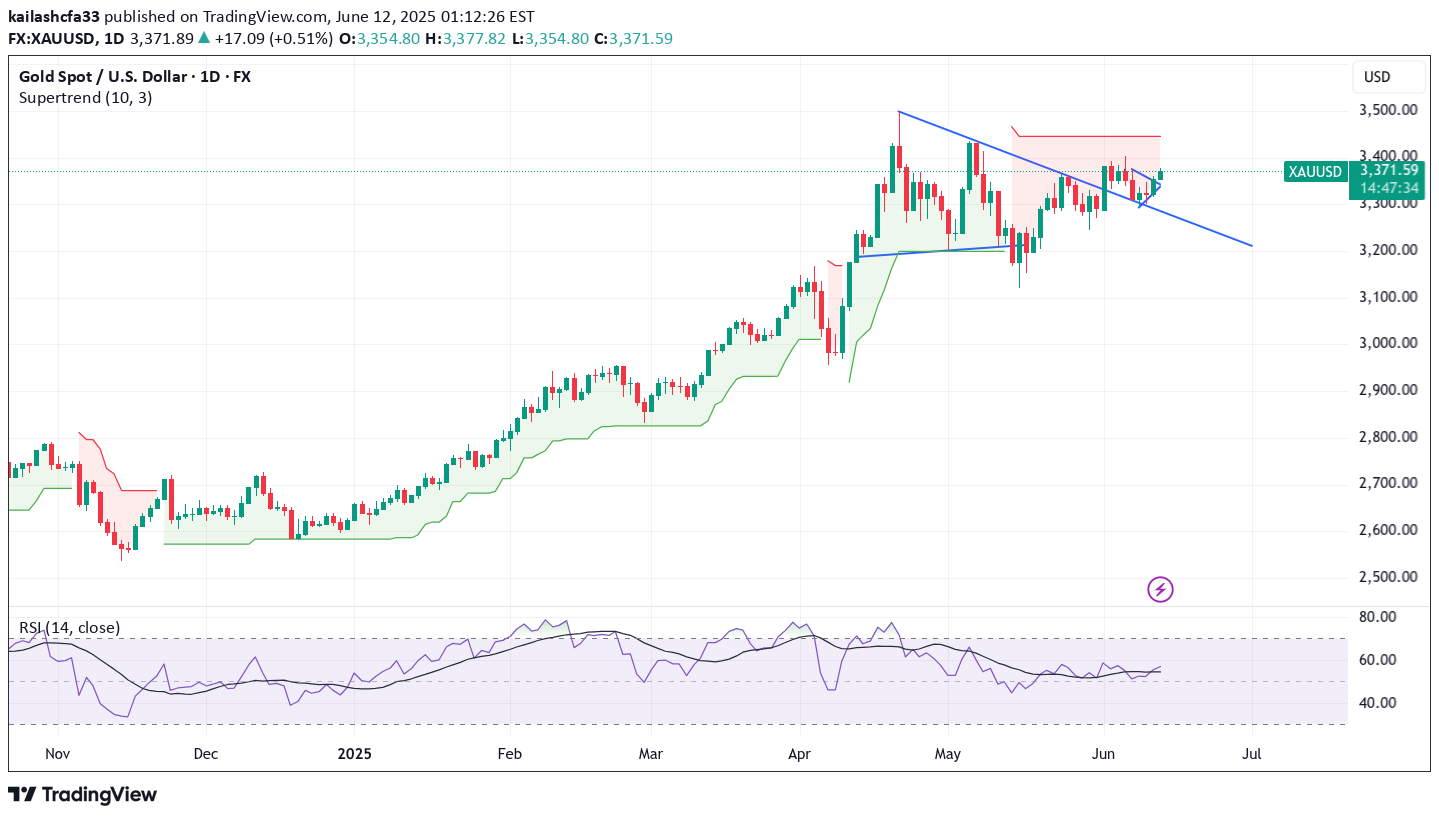Click the FX:XAUUSD ticker in the header
1439x818 pixels.
(50, 38)
